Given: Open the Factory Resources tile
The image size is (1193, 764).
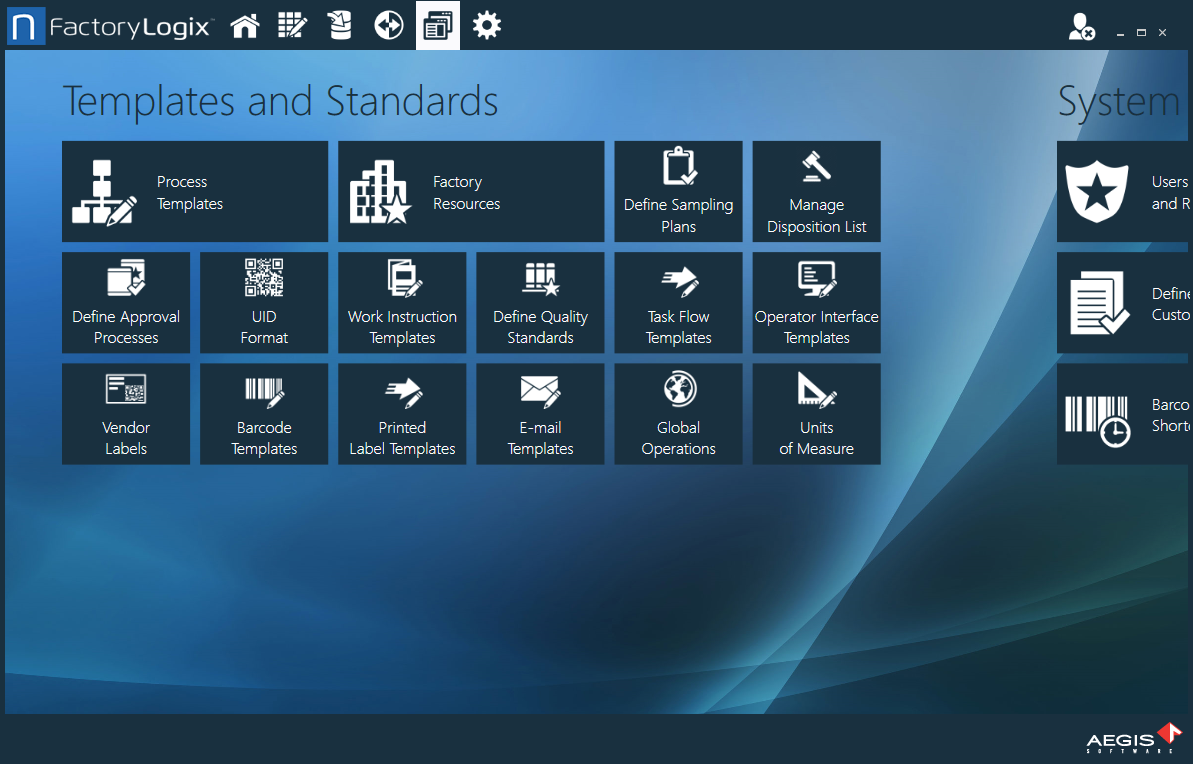Looking at the screenshot, I should (471, 192).
